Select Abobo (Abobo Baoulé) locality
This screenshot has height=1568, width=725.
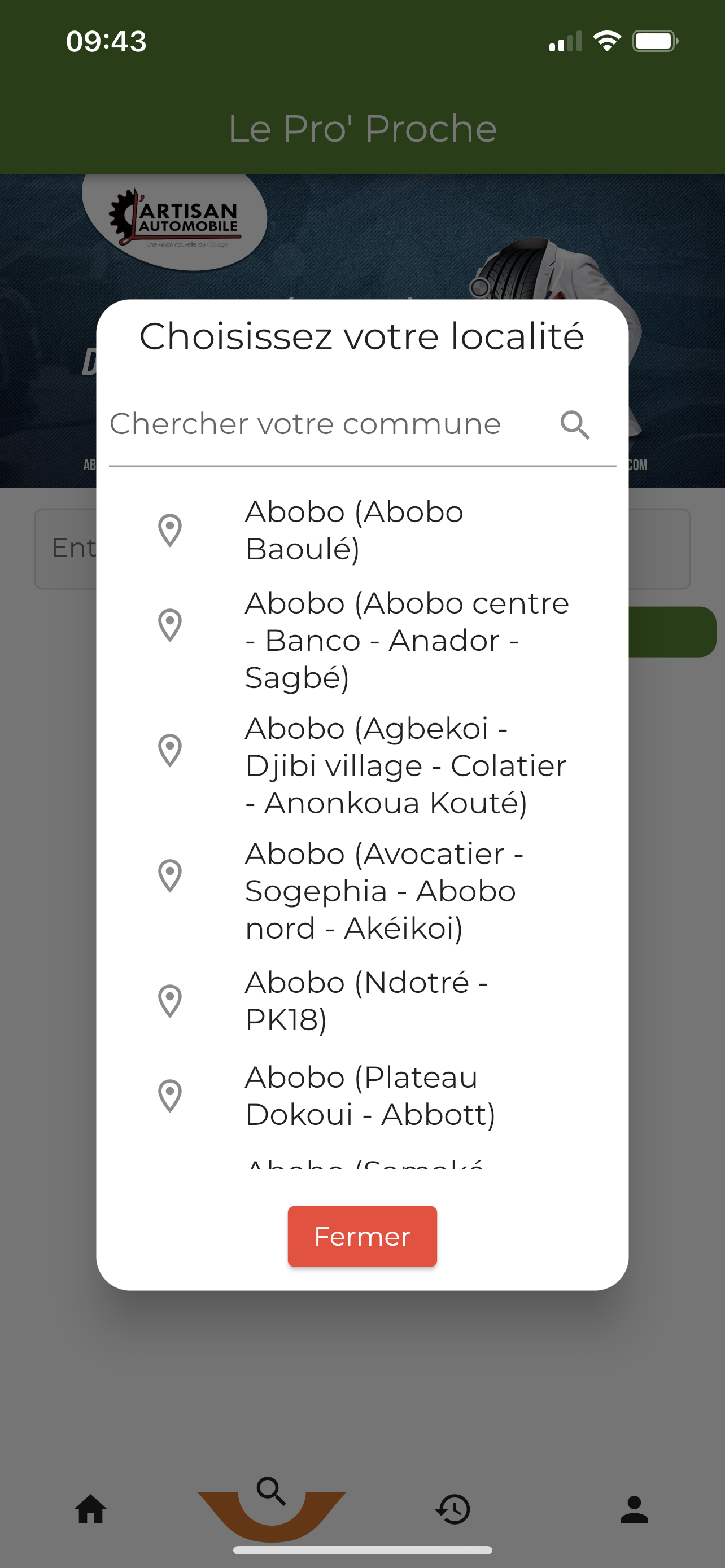[353, 530]
